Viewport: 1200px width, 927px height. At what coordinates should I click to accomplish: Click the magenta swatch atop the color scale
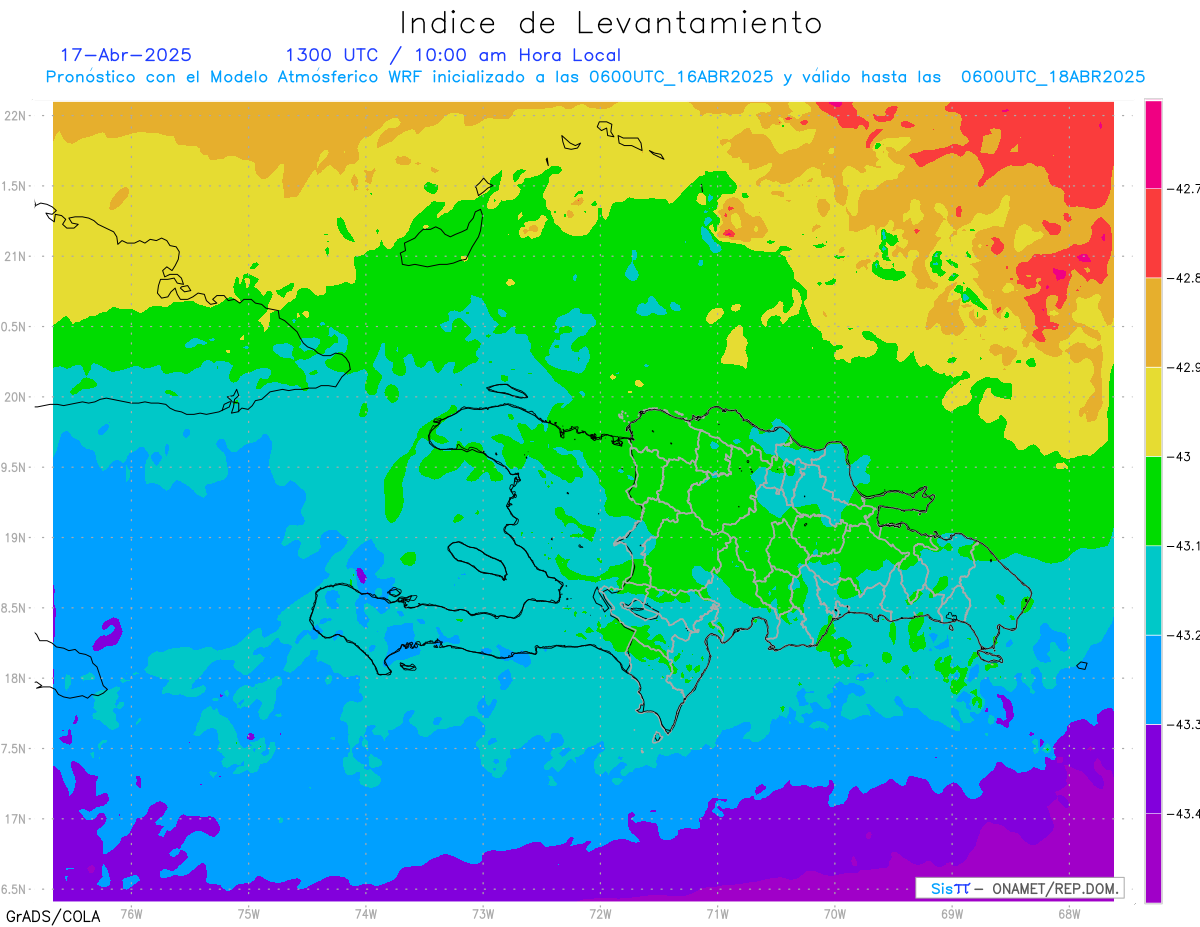(x=1153, y=143)
